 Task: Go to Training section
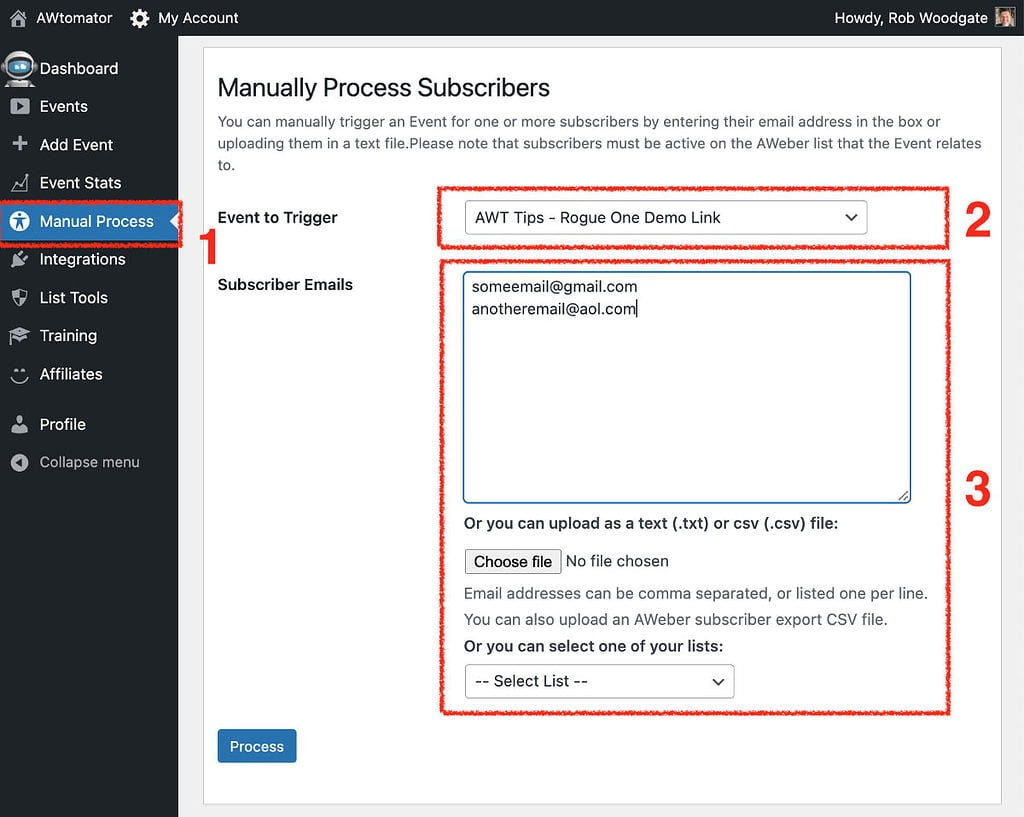click(68, 336)
